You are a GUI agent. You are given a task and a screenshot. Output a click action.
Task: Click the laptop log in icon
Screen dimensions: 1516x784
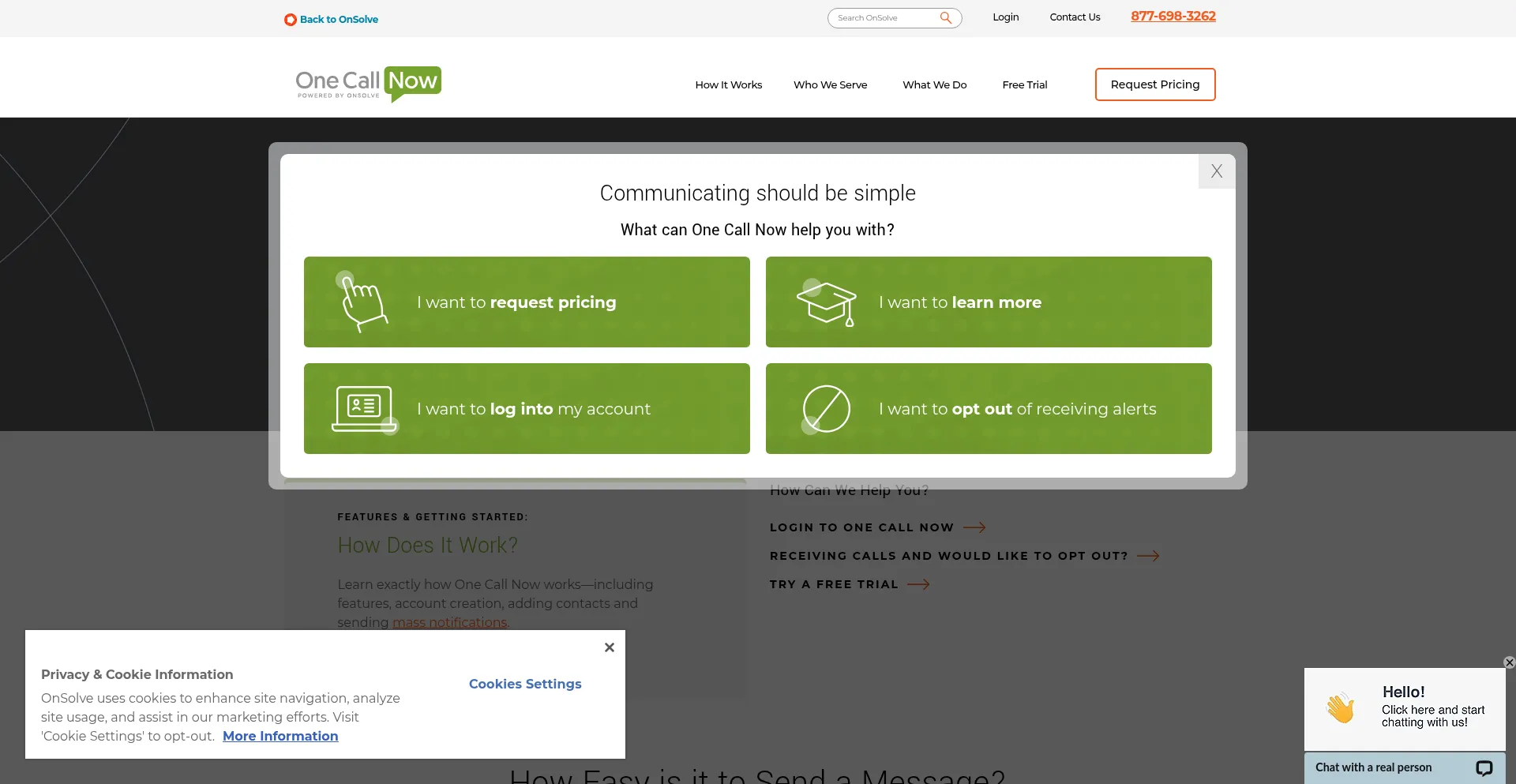coord(363,408)
